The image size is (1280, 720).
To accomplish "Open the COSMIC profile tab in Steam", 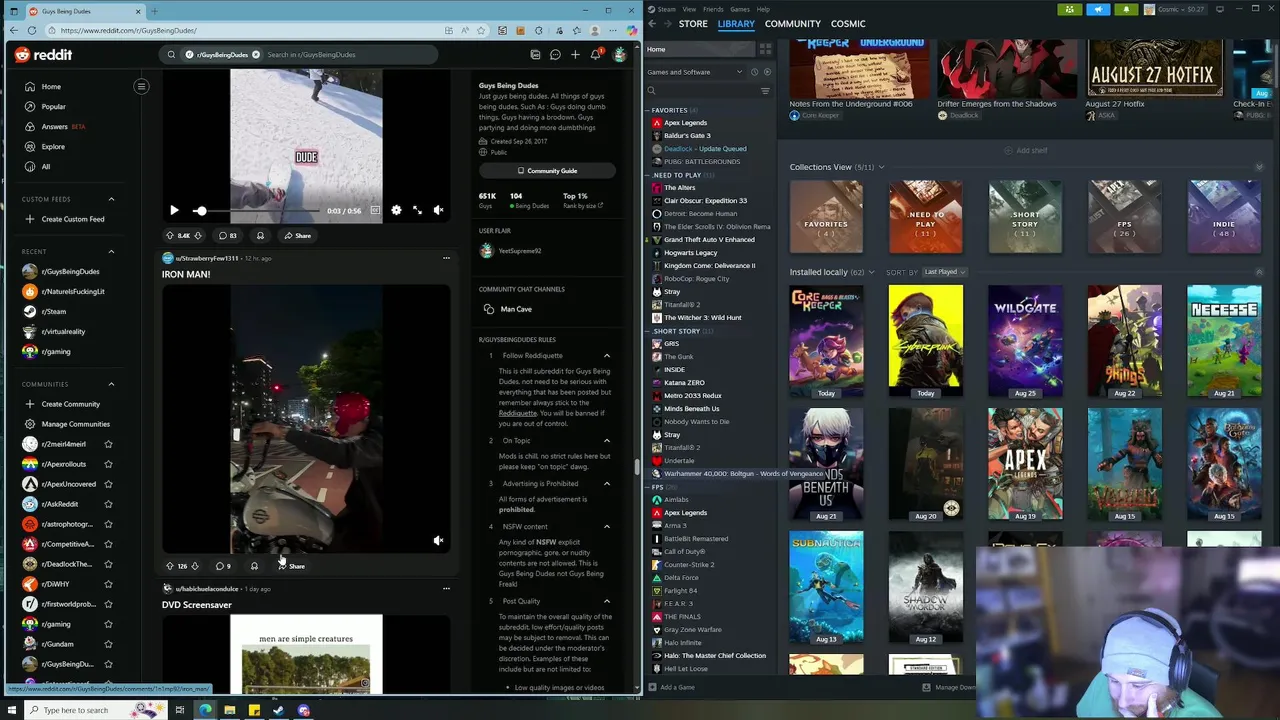I will [x=848, y=24].
